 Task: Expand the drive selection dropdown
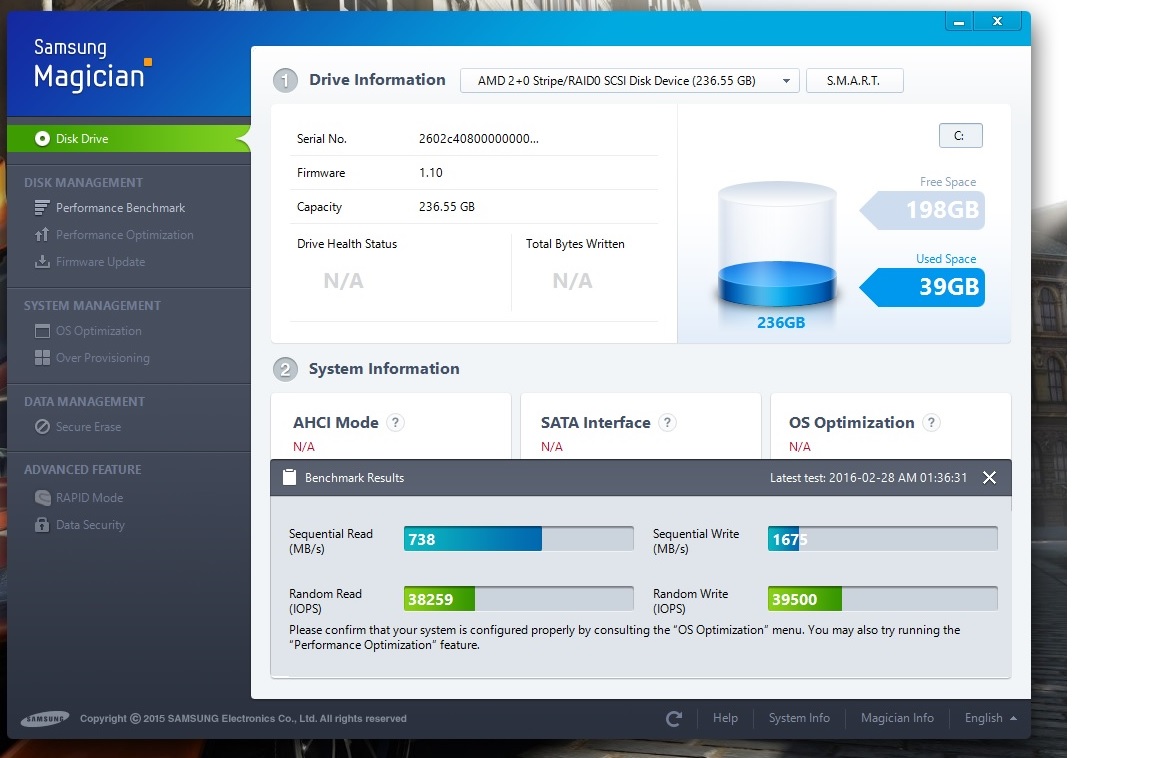click(630, 81)
